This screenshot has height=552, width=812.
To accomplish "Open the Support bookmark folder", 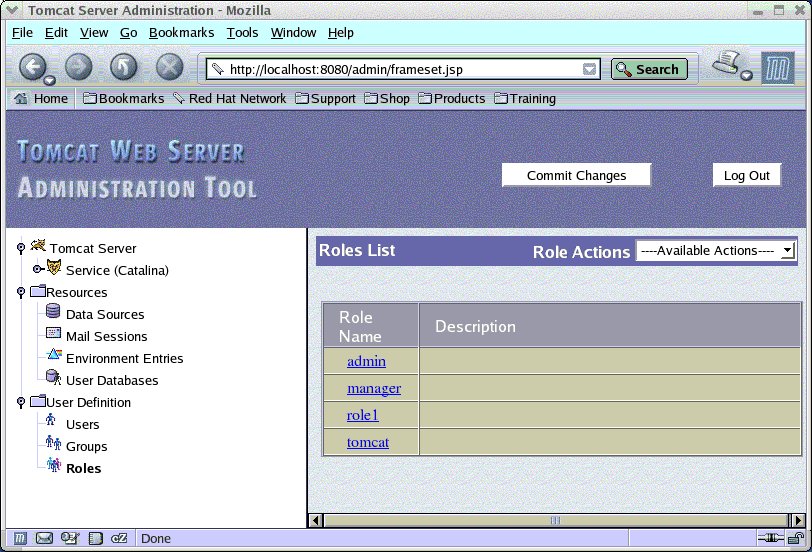I will 325,98.
